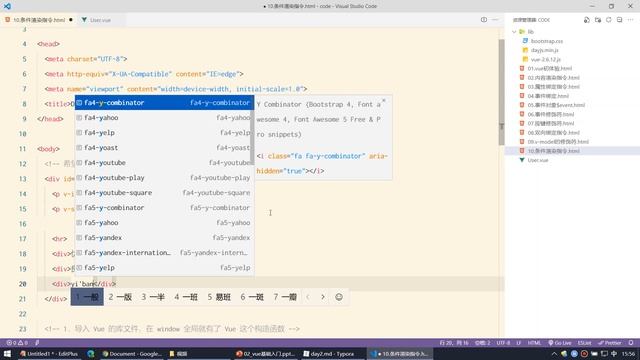Open file starting with 08 in explorer

[x=553, y=133]
